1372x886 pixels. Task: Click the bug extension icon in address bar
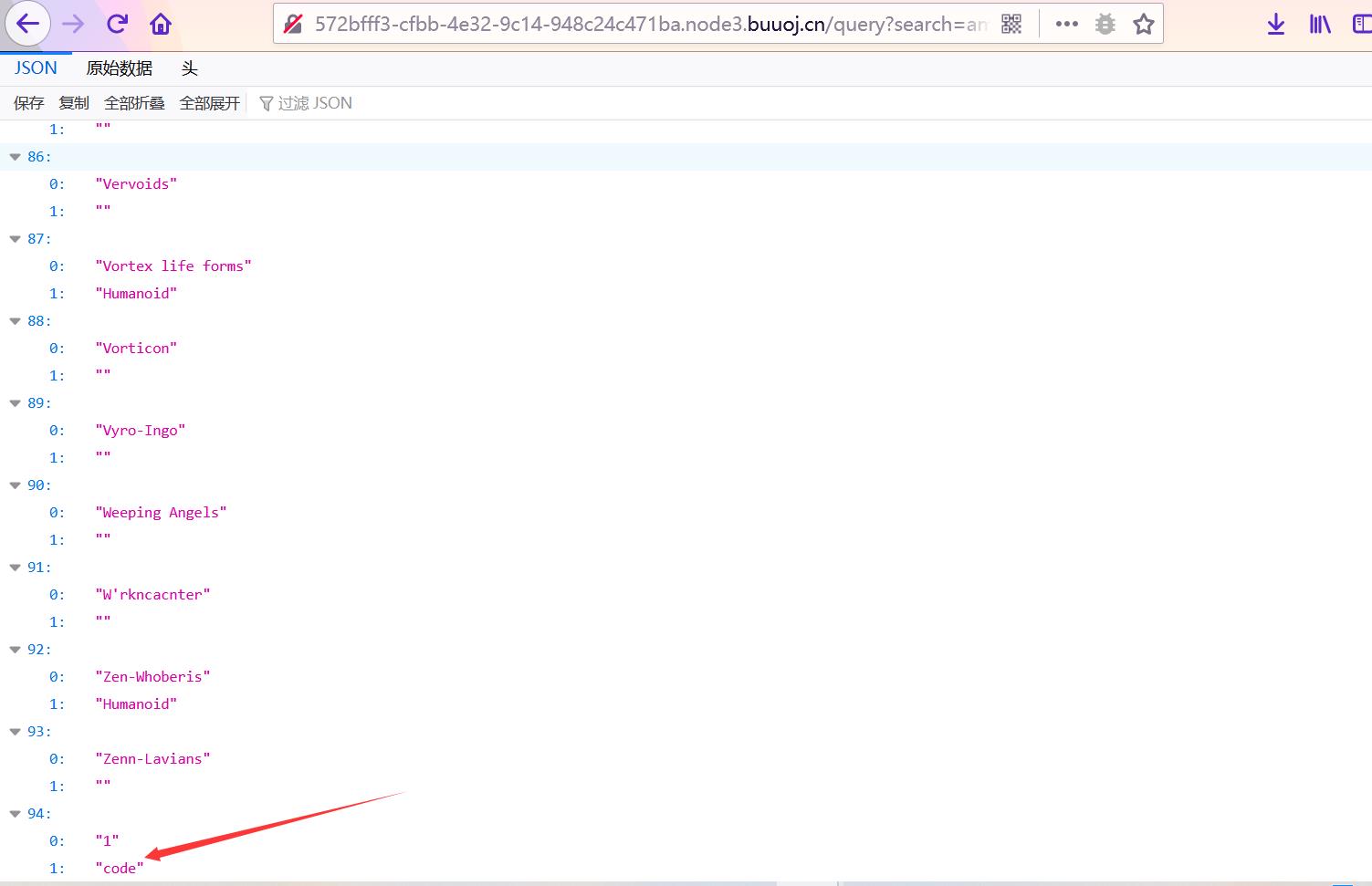[1105, 25]
